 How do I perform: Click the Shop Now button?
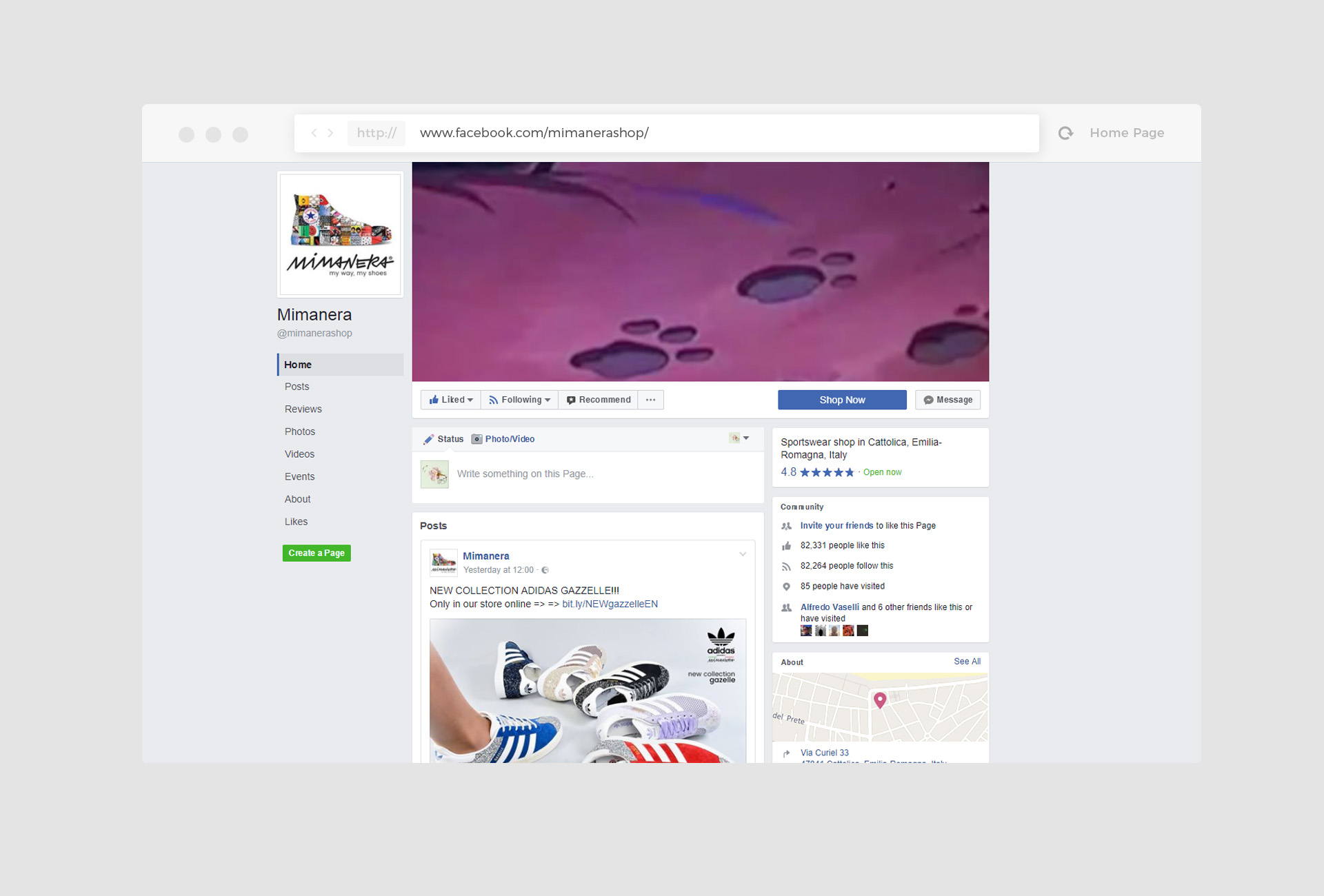(x=842, y=400)
